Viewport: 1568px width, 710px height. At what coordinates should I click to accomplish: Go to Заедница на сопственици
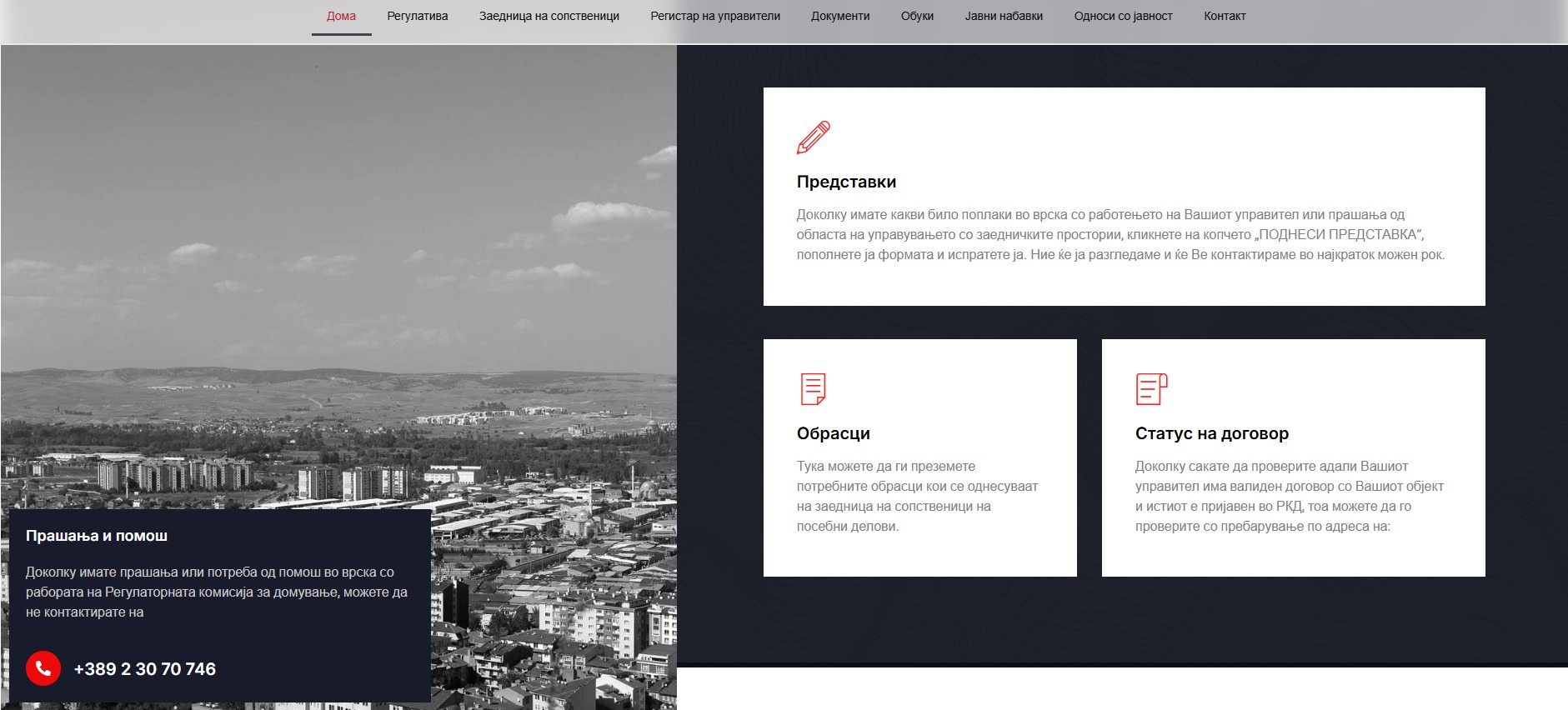point(549,16)
